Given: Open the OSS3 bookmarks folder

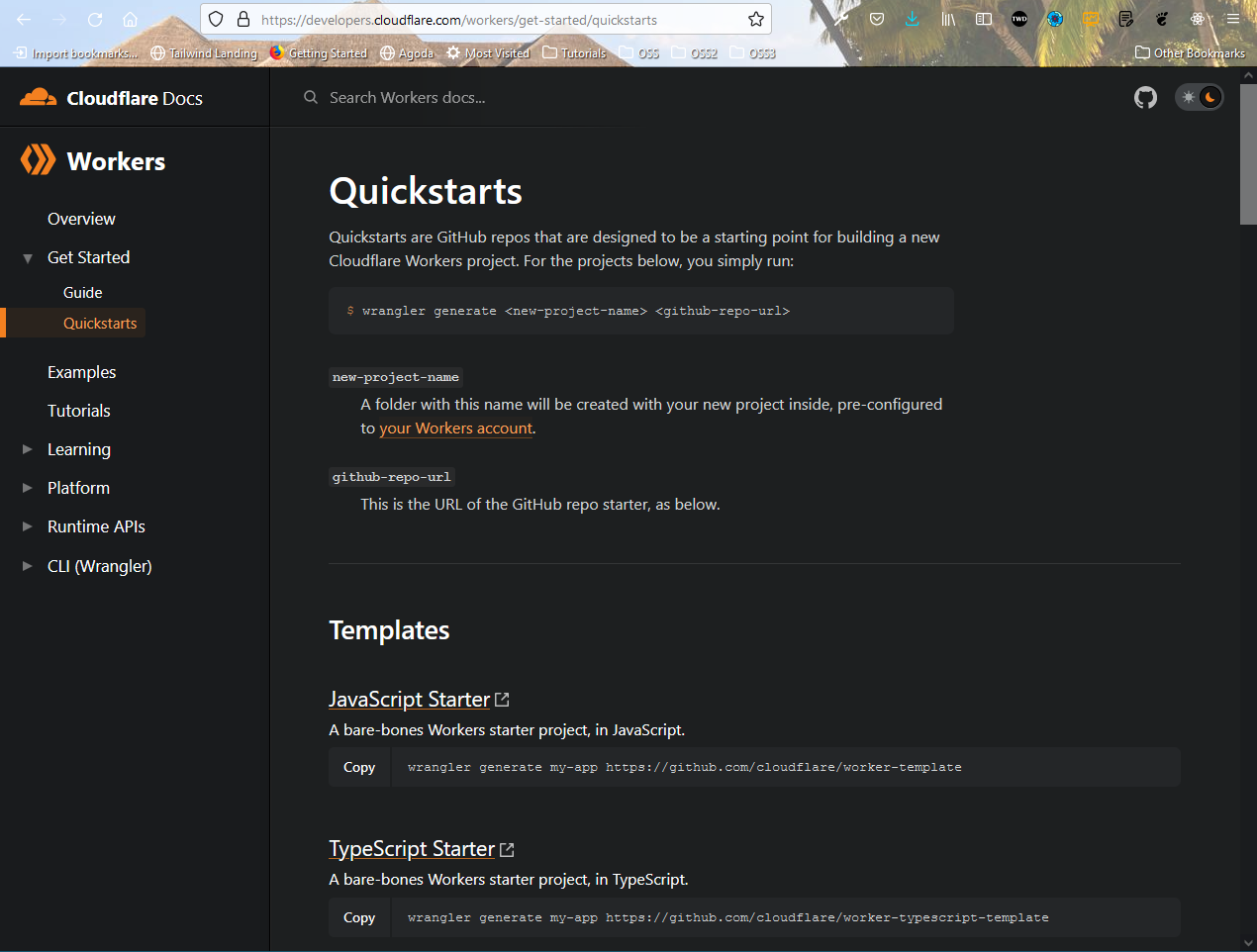Looking at the screenshot, I should 753,53.
